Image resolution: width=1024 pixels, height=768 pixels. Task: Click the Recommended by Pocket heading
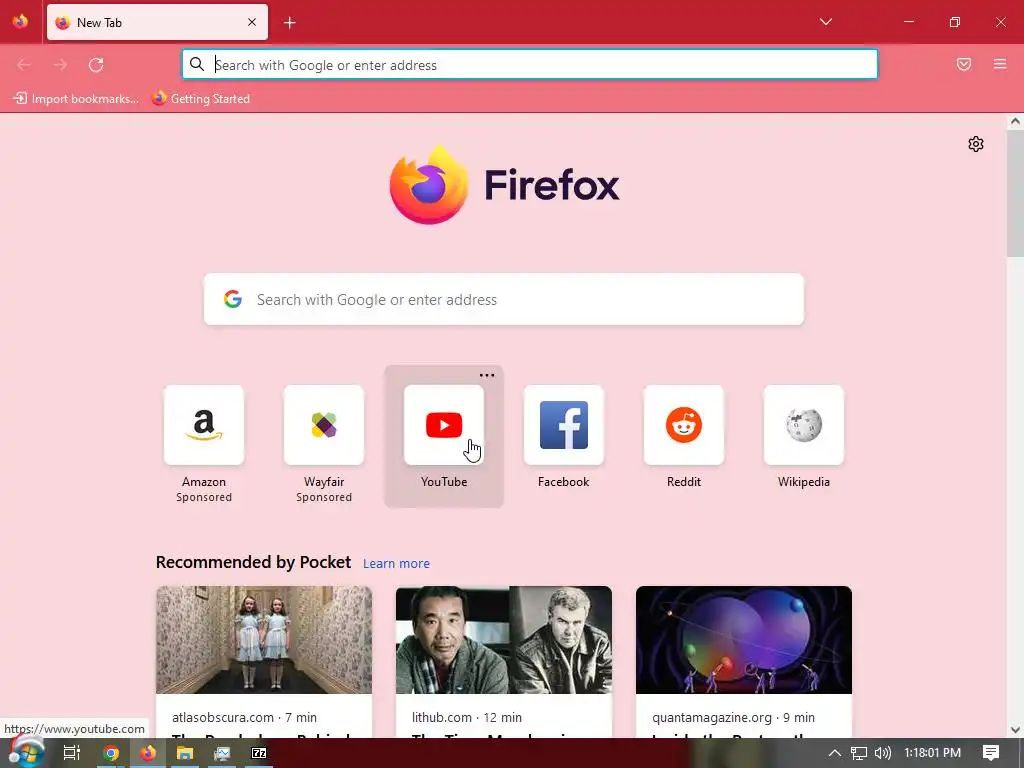[x=253, y=562]
